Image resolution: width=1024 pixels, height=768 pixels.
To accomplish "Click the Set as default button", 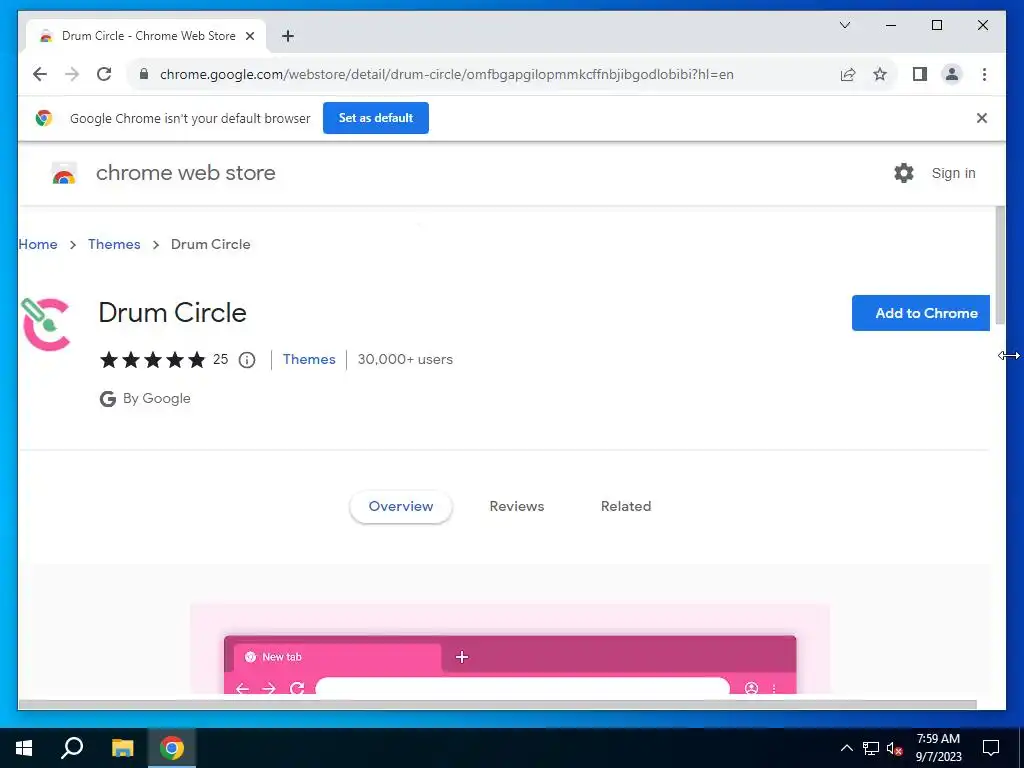I will coord(376,118).
